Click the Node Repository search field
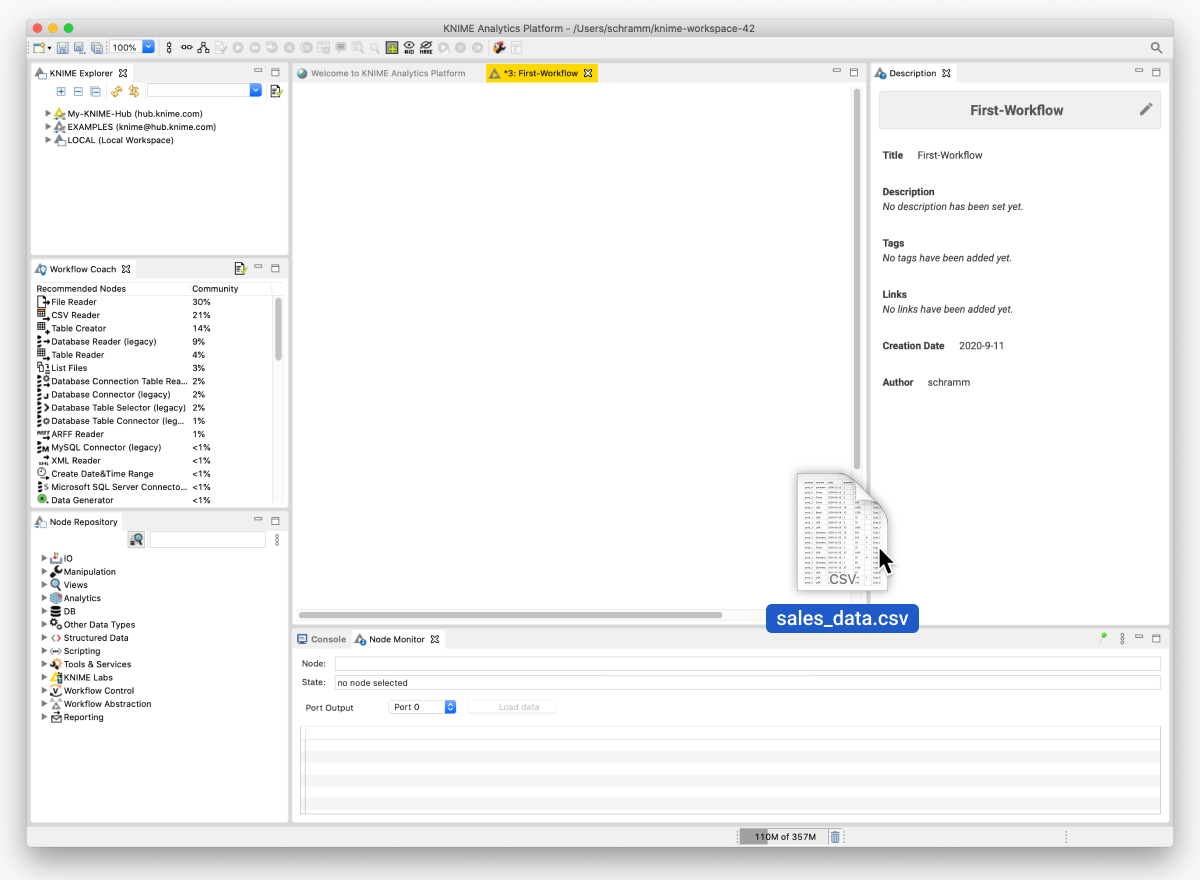This screenshot has width=1200, height=880. (208, 540)
